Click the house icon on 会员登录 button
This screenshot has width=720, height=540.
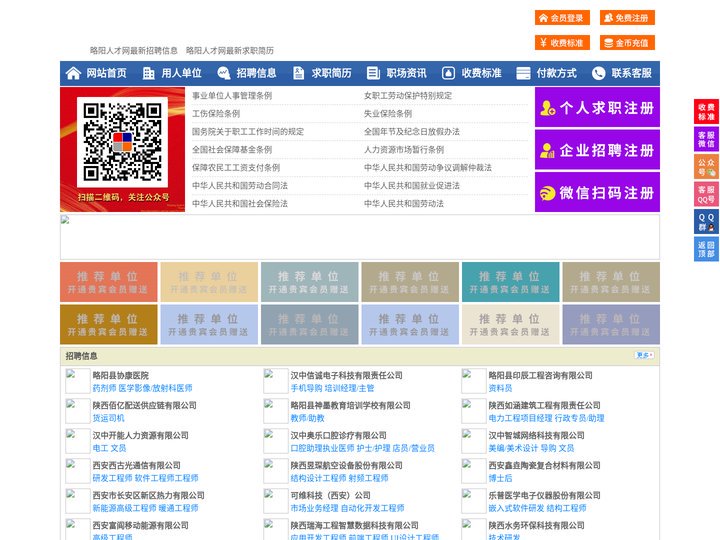543,18
